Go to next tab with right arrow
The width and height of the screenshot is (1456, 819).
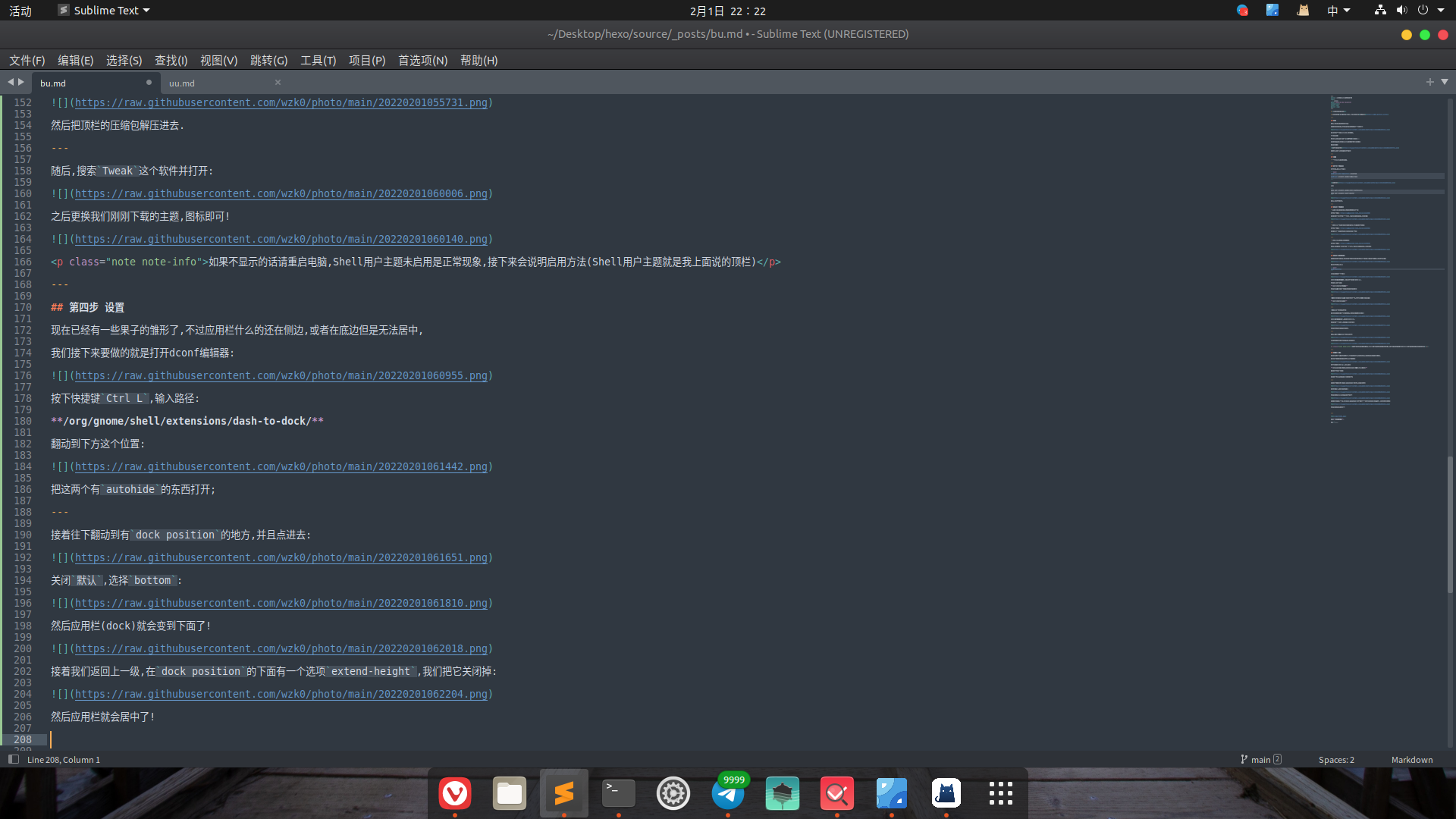21,82
